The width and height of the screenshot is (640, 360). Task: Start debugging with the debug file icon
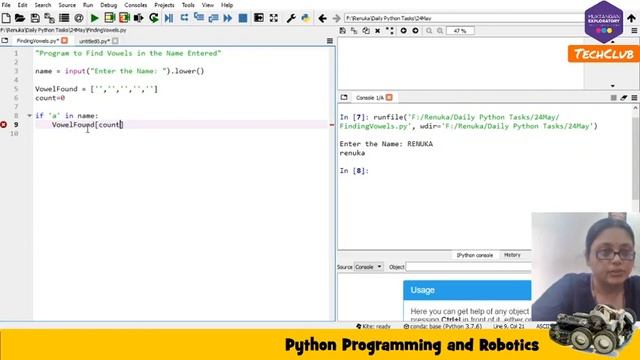[x=169, y=18]
